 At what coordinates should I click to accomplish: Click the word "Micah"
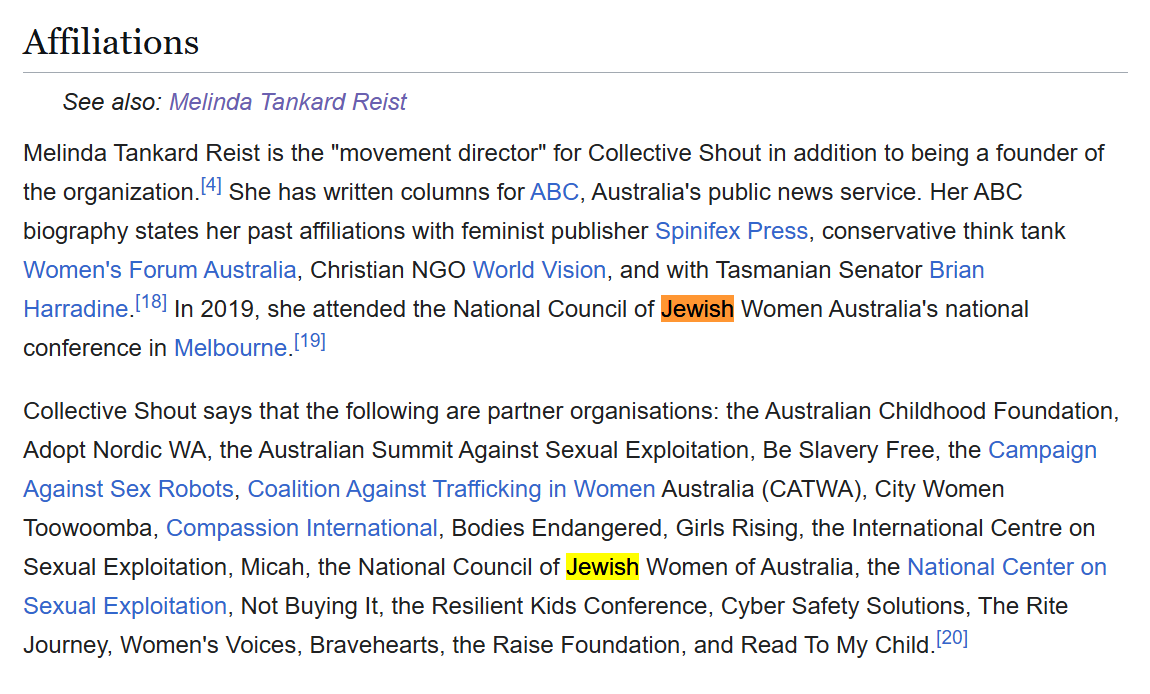coord(271,566)
